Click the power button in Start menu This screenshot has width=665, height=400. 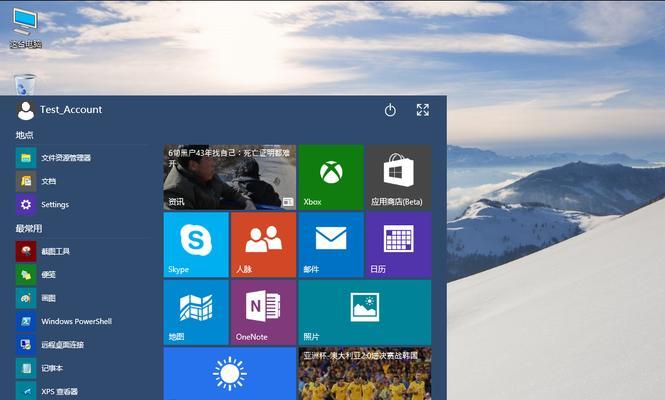click(x=390, y=110)
